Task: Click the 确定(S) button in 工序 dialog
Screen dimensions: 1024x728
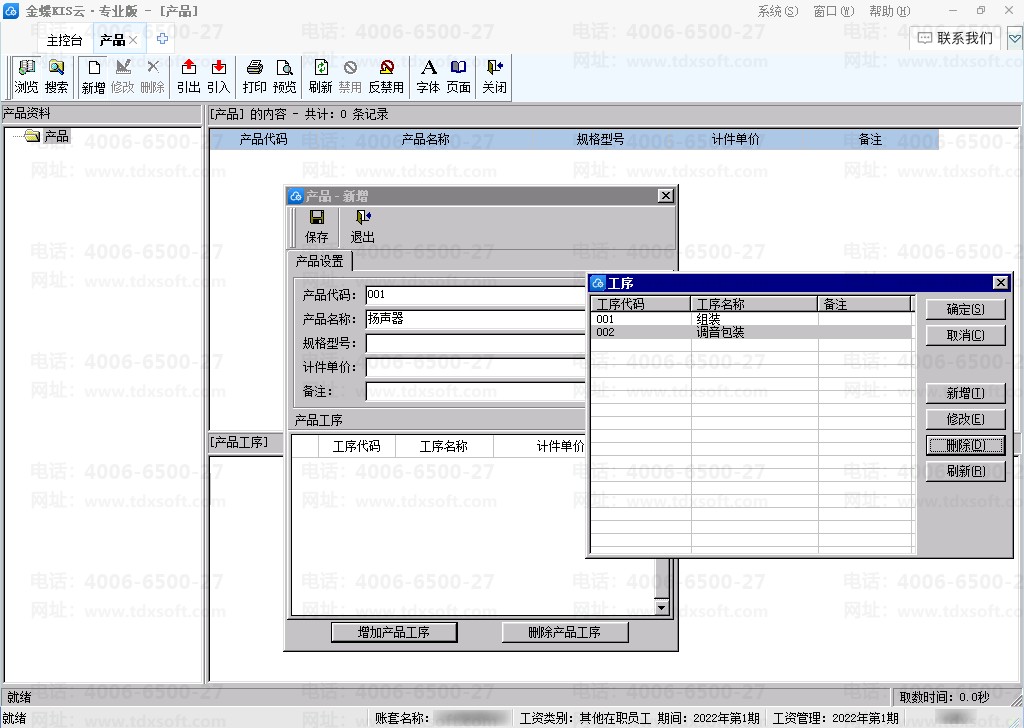Action: tap(965, 309)
